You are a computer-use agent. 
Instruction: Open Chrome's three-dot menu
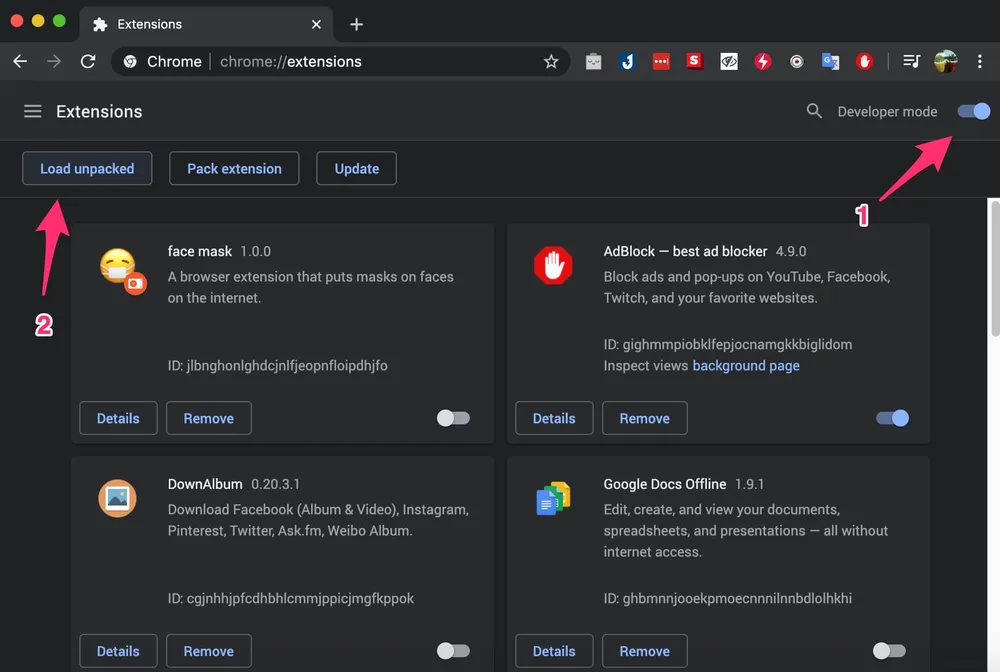tap(981, 62)
